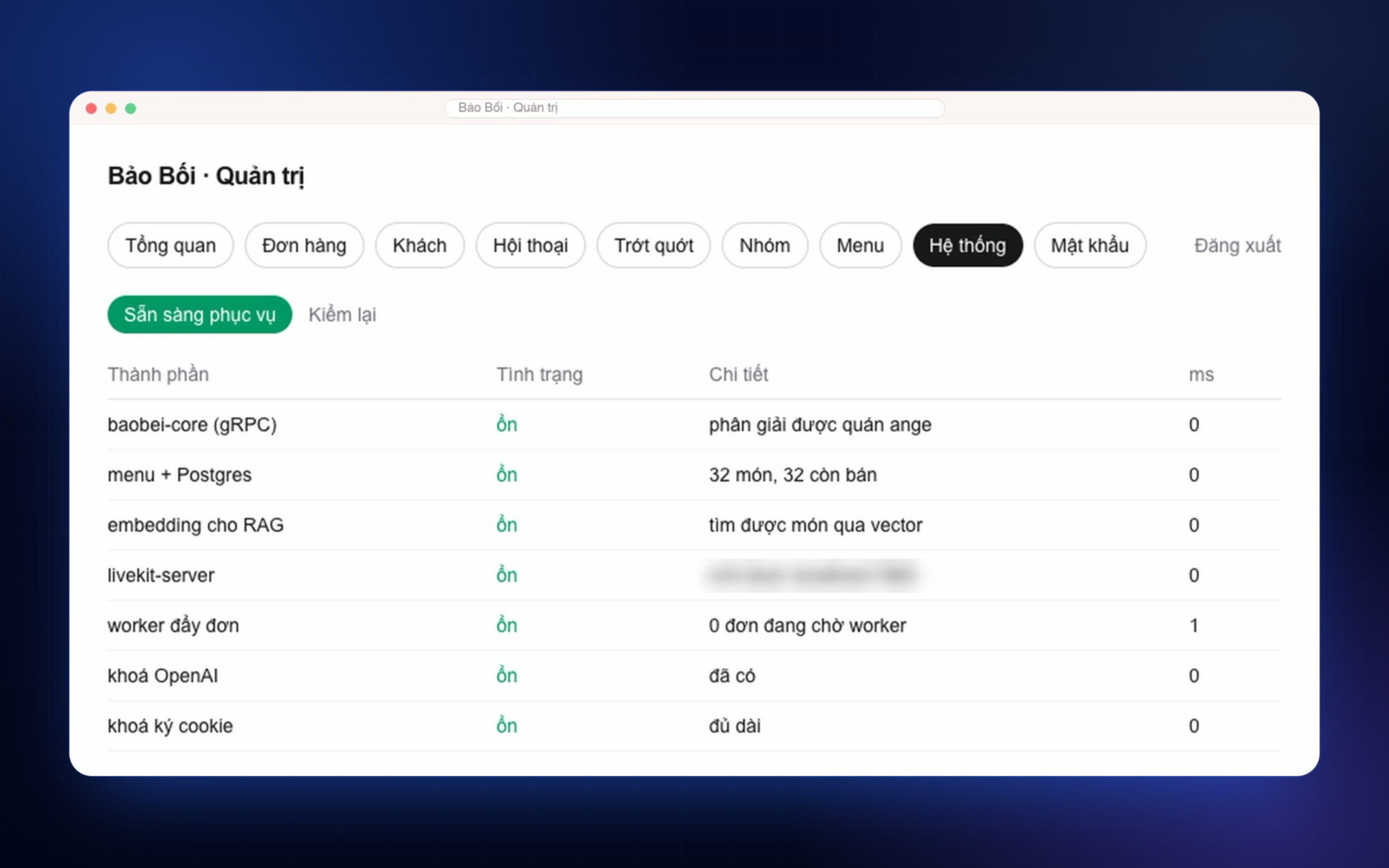Click the livekit-server row name
Screen dimensions: 1389x868
click(161, 575)
